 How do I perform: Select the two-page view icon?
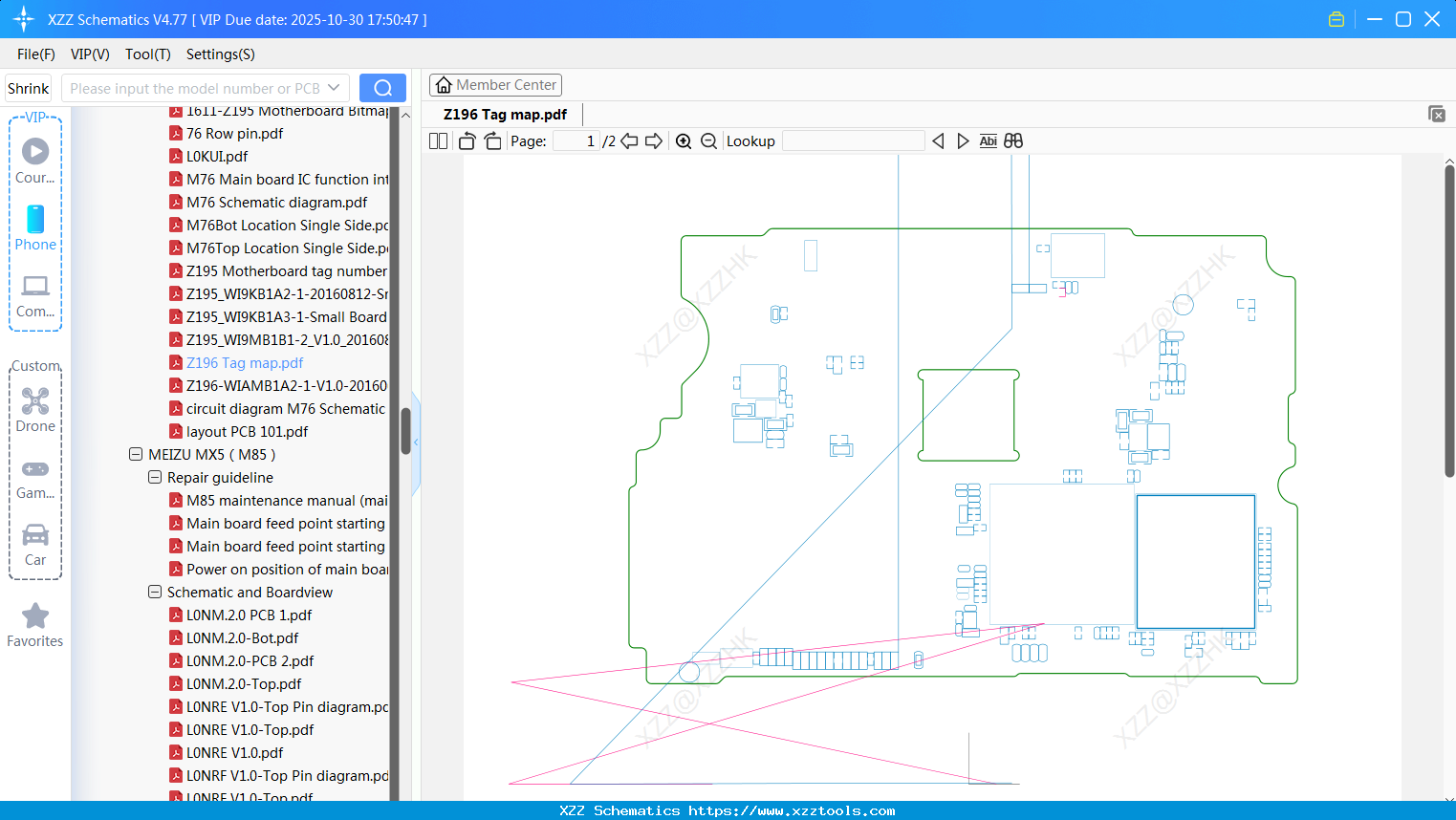coord(437,140)
